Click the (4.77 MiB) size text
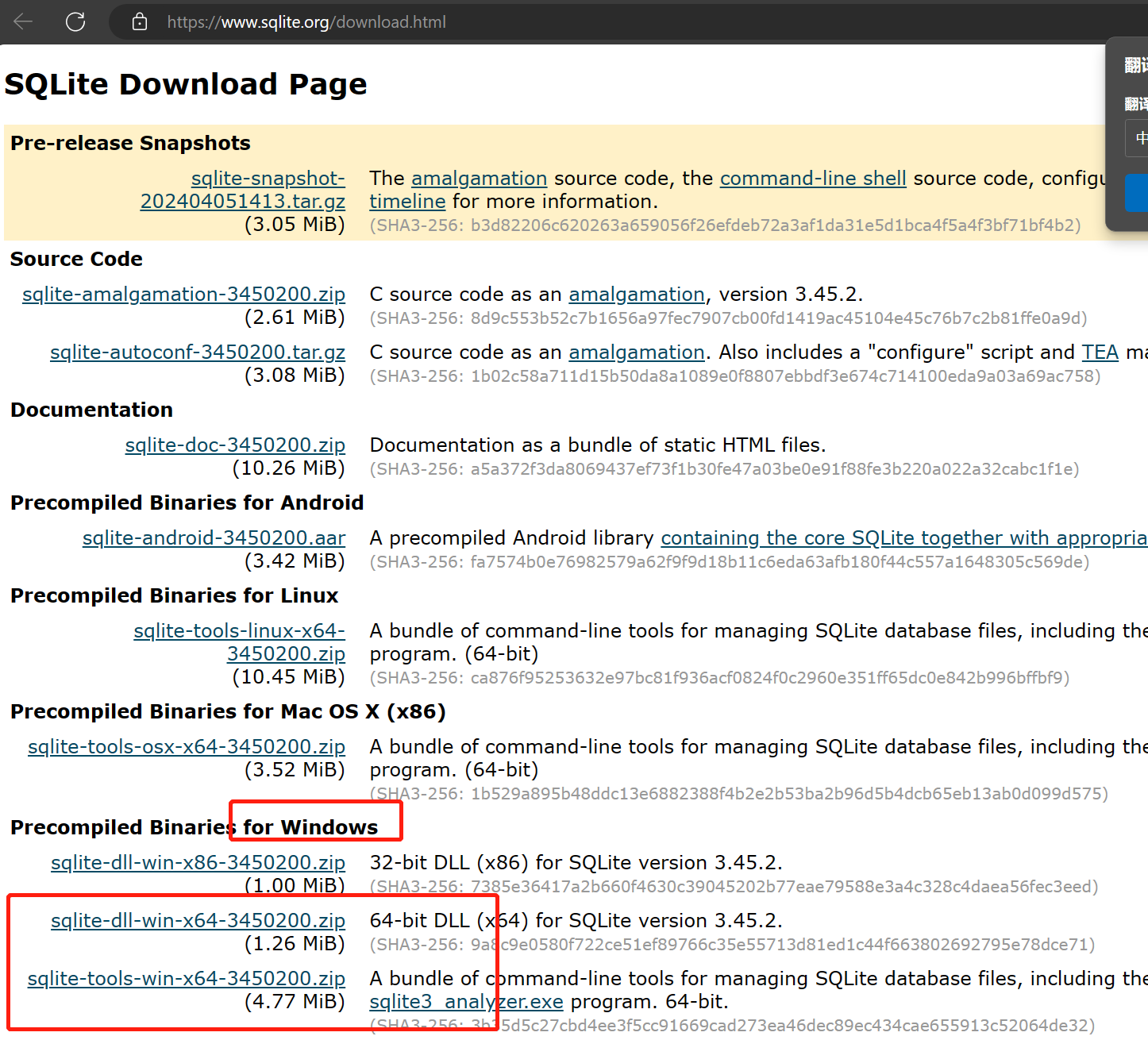Viewport: 1148px width, 1040px height. click(x=295, y=1001)
